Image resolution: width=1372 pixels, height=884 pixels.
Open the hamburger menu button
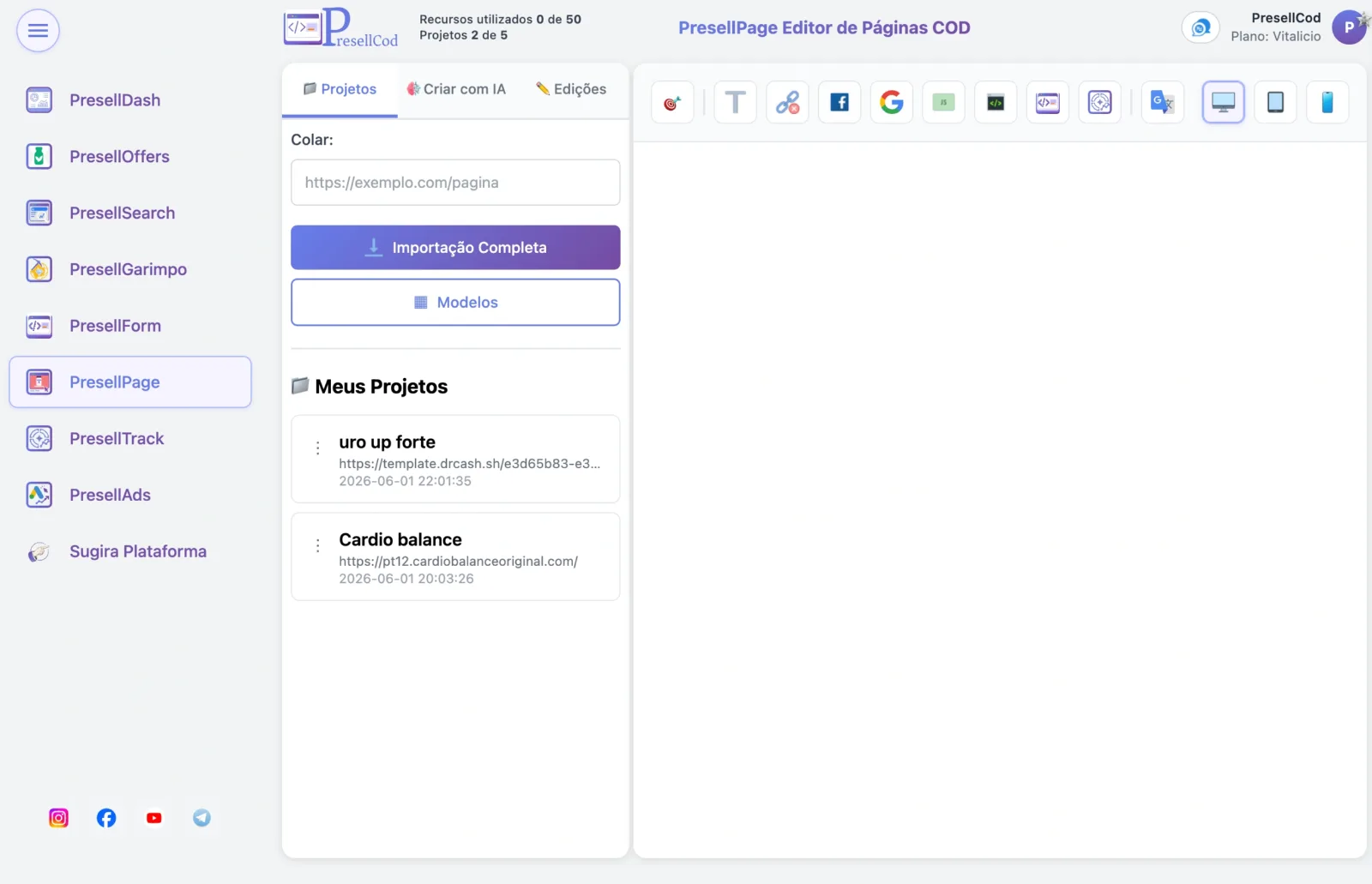tap(38, 31)
